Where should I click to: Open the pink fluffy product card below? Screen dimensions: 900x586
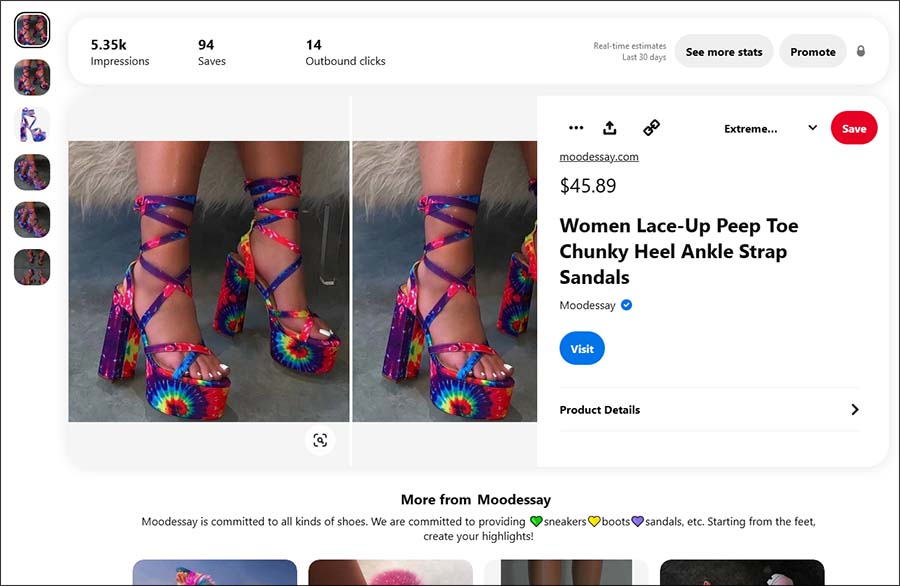pyautogui.click(x=390, y=572)
